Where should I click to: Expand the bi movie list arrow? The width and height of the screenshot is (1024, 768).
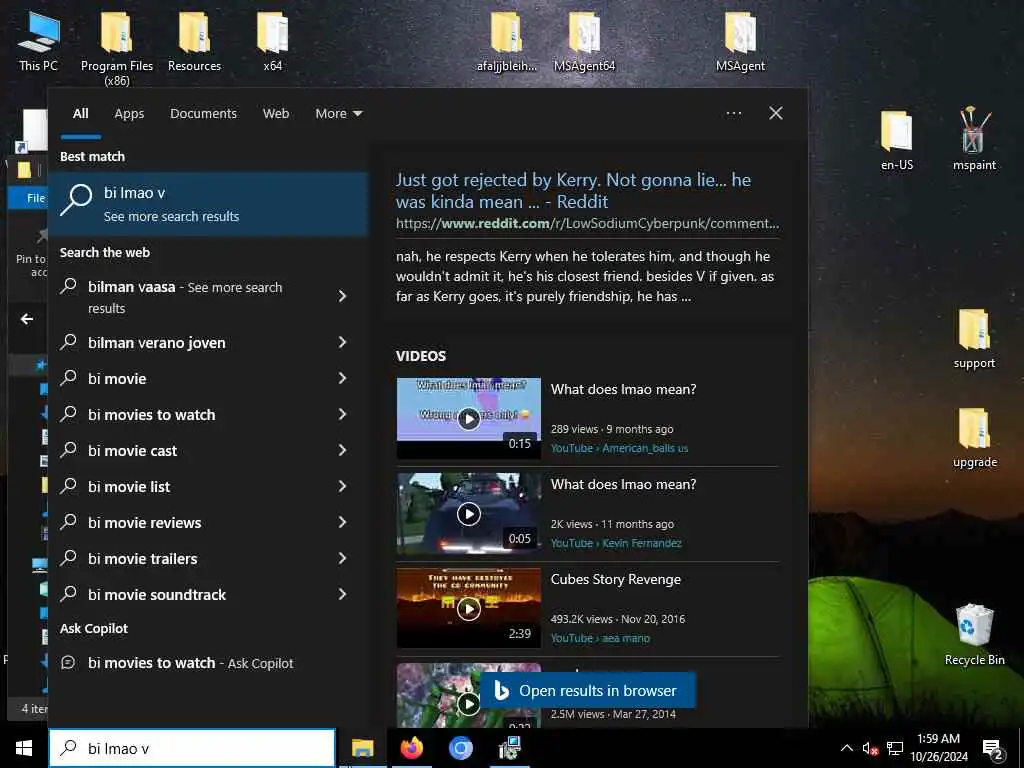click(x=342, y=486)
